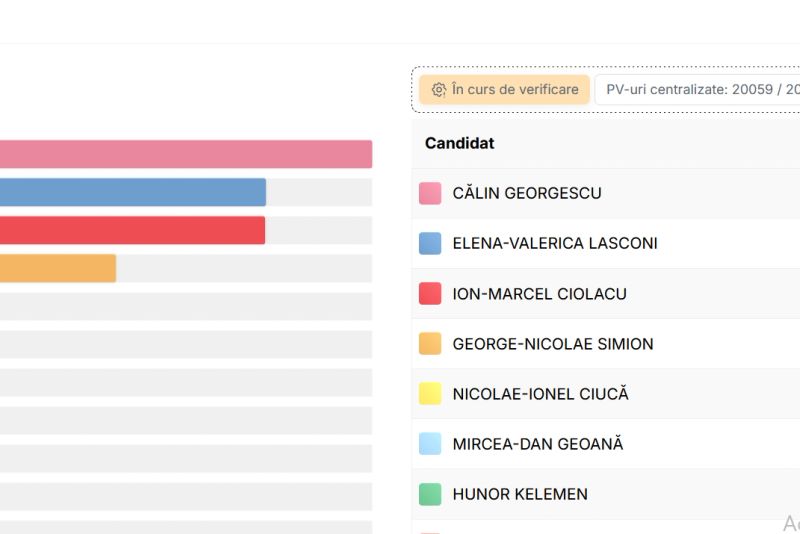The width and height of the screenshot is (800, 534).
Task: Click the Candidat column header
Action: pos(460,143)
